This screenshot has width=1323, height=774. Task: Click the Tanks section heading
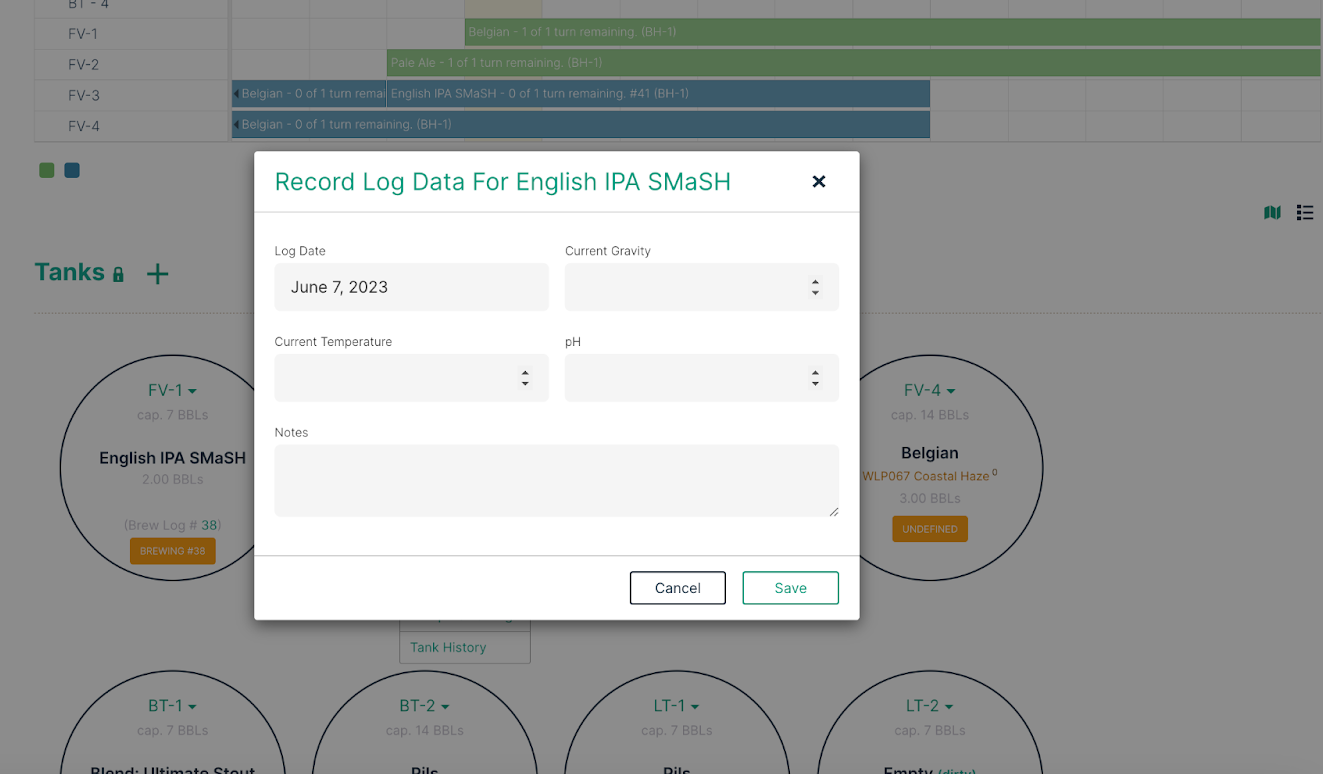69,272
